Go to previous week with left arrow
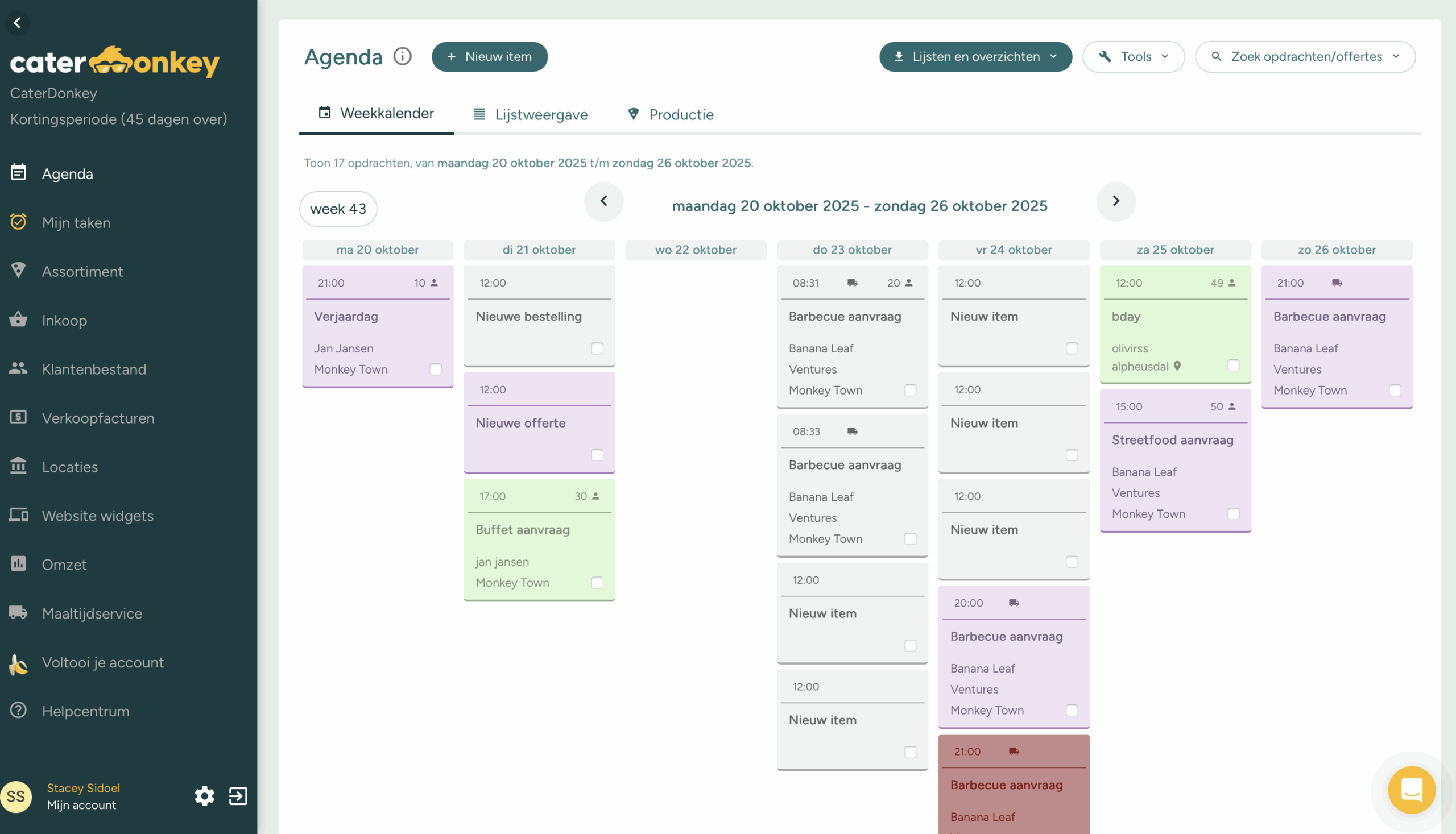This screenshot has width=1456, height=834. 603,201
